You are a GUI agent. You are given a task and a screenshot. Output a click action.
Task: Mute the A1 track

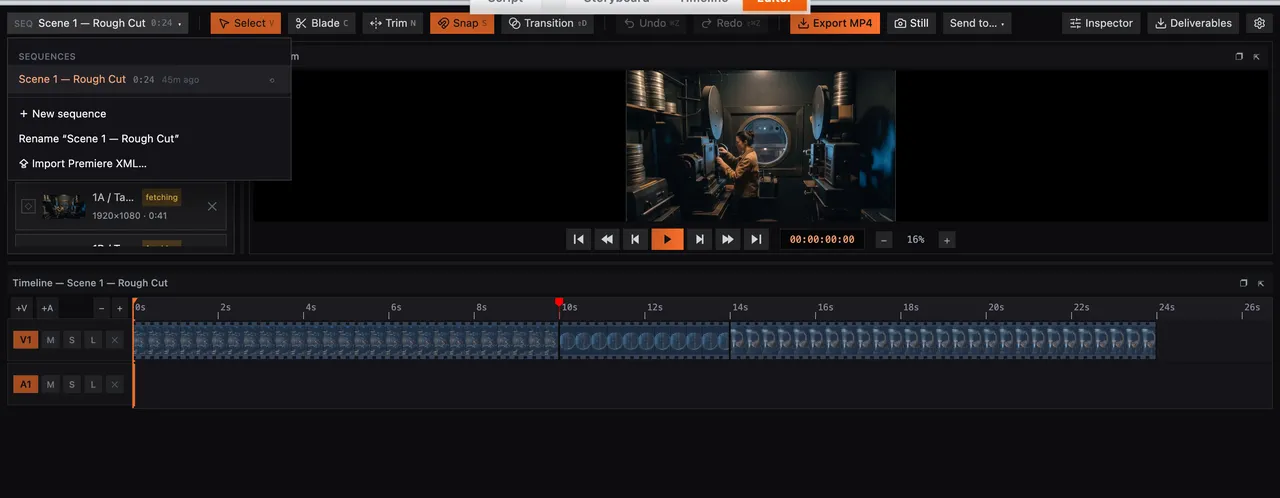(x=50, y=384)
